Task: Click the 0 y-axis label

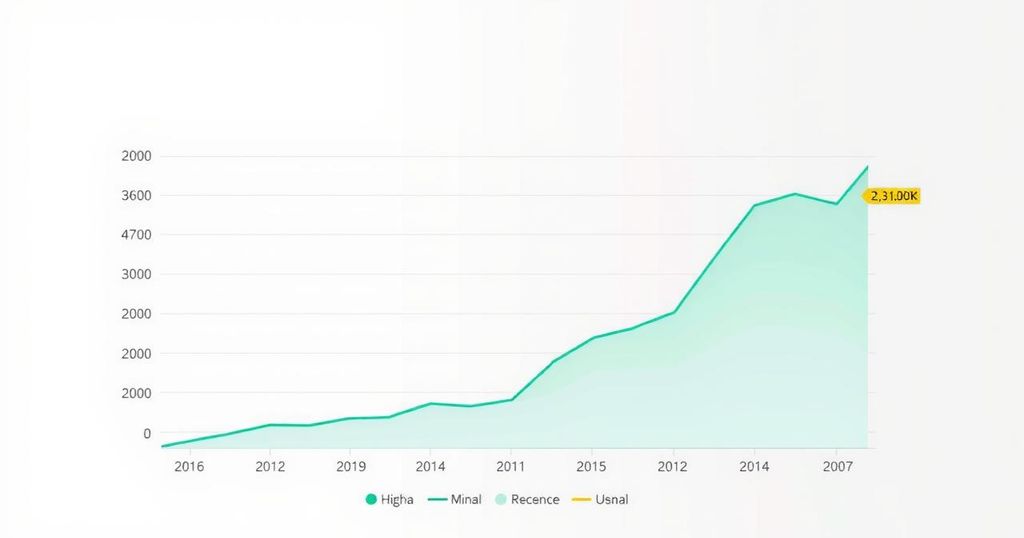Action: click(x=147, y=433)
